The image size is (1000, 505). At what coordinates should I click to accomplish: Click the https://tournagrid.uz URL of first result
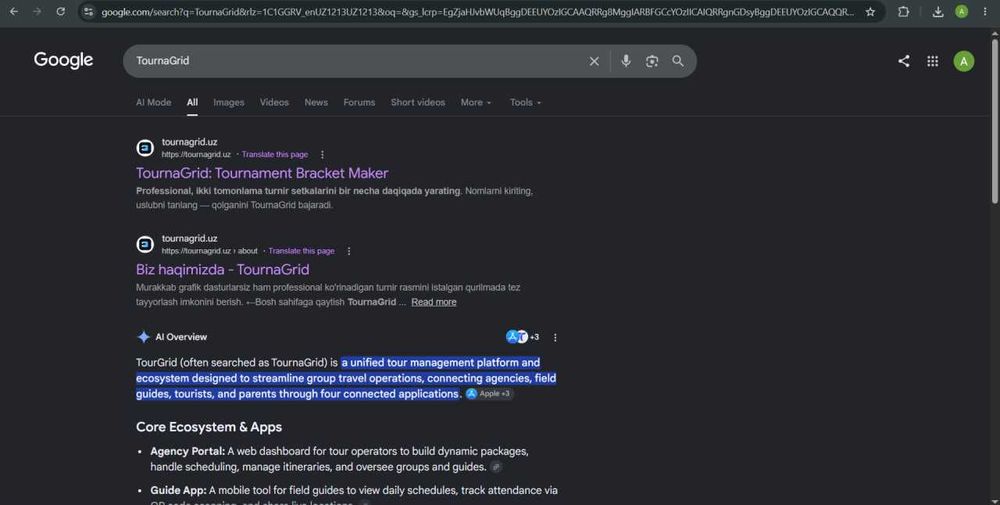click(x=196, y=154)
